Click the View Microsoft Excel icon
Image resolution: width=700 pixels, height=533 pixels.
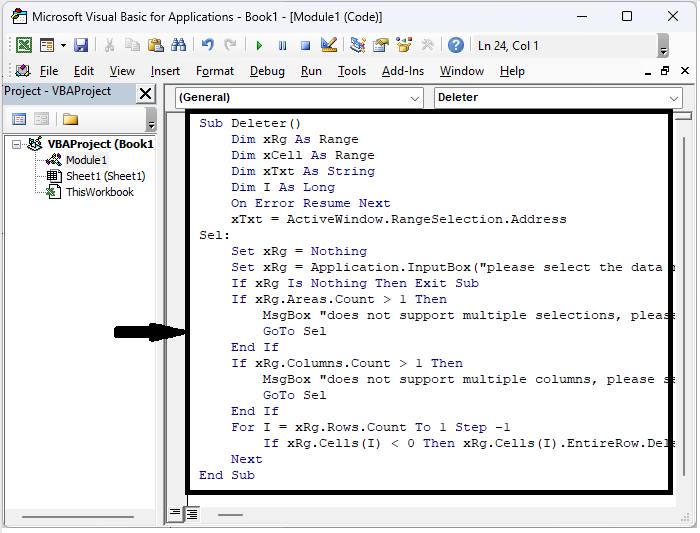(x=24, y=45)
